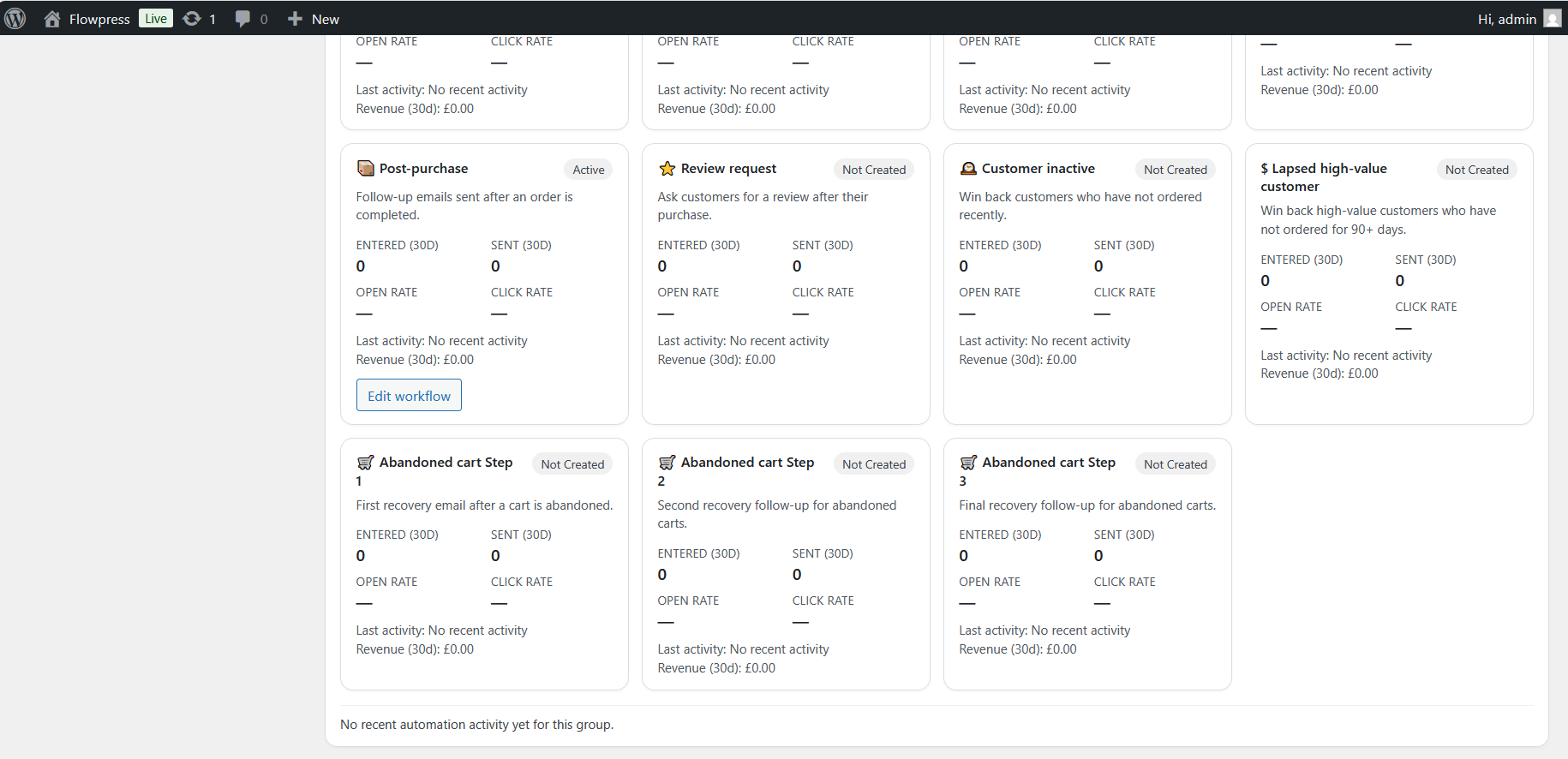Open the Flowpress home icon
The height and width of the screenshot is (759, 1568).
[52, 18]
